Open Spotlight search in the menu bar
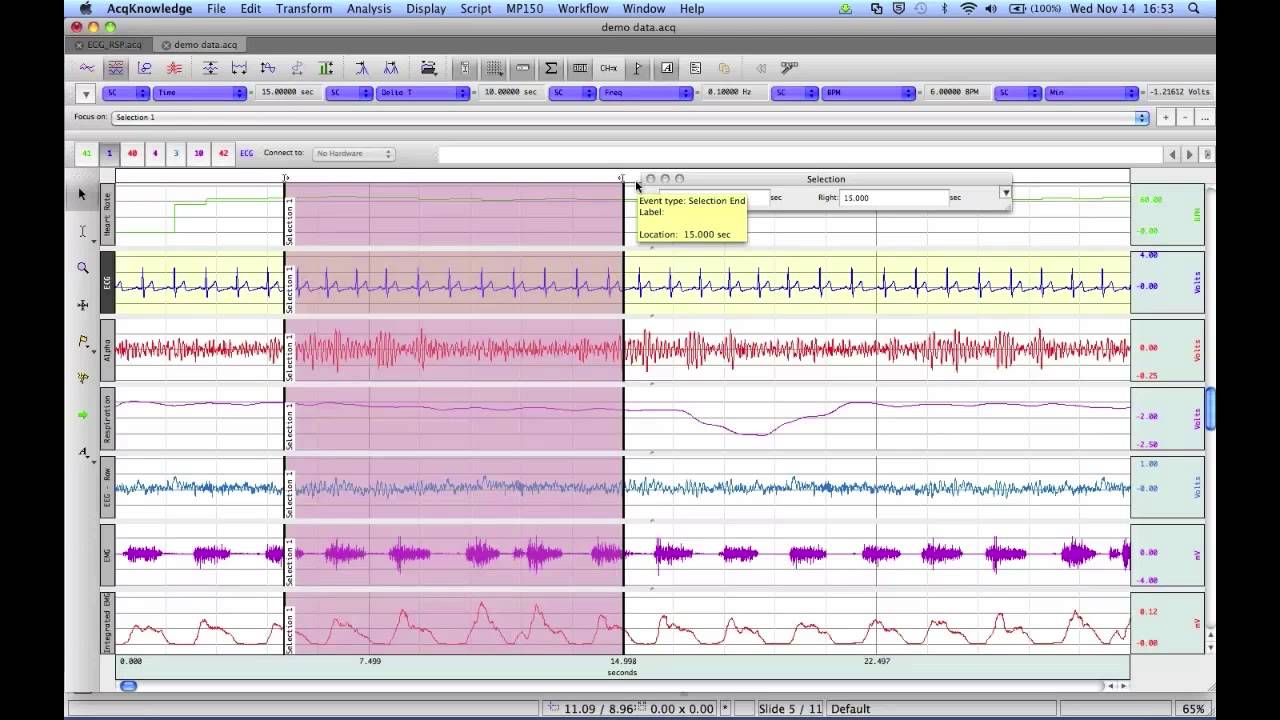This screenshot has height=720, width=1280. click(x=1194, y=9)
